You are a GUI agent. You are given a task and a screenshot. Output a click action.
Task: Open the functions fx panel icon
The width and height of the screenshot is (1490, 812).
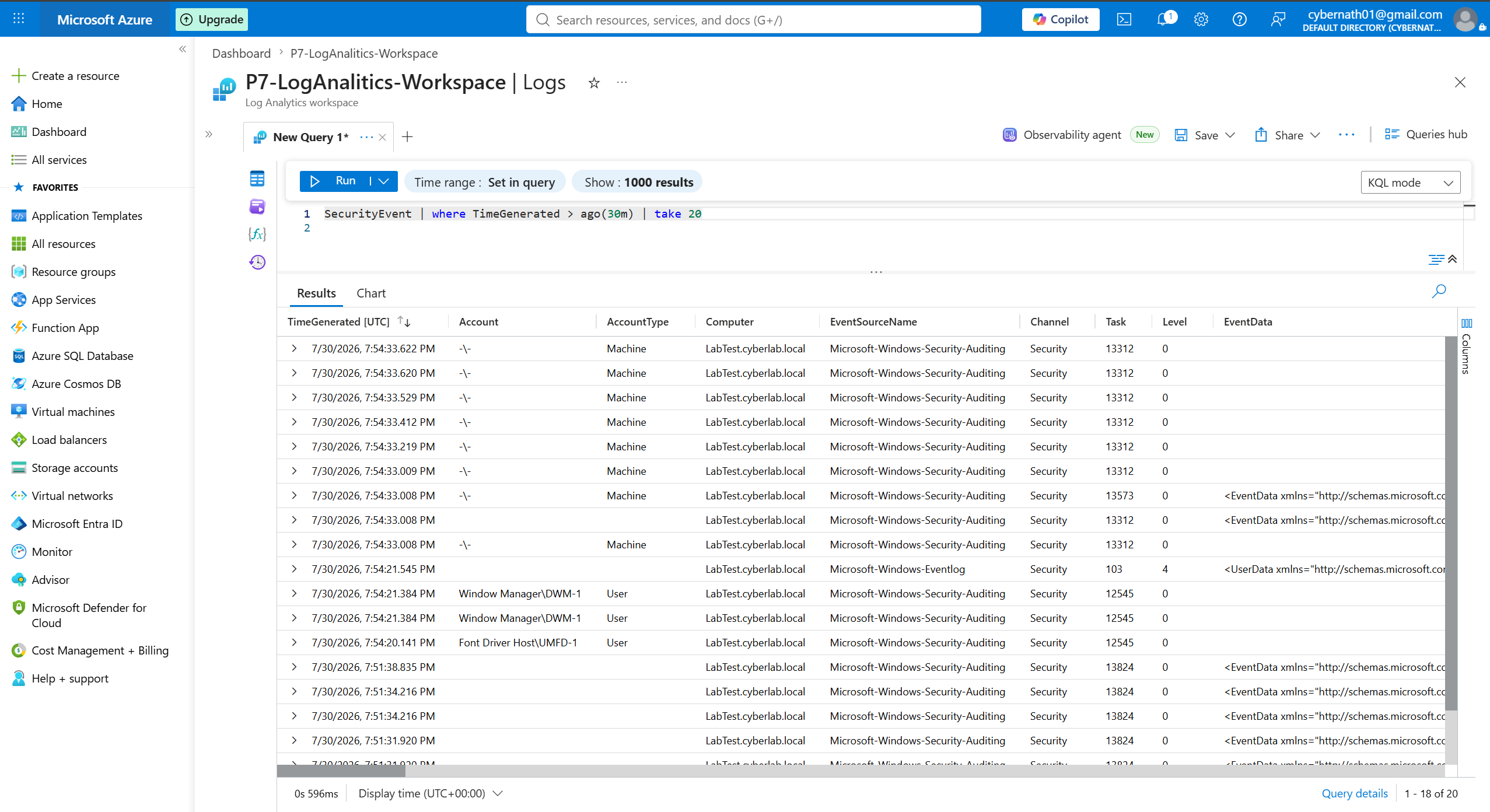[257, 235]
